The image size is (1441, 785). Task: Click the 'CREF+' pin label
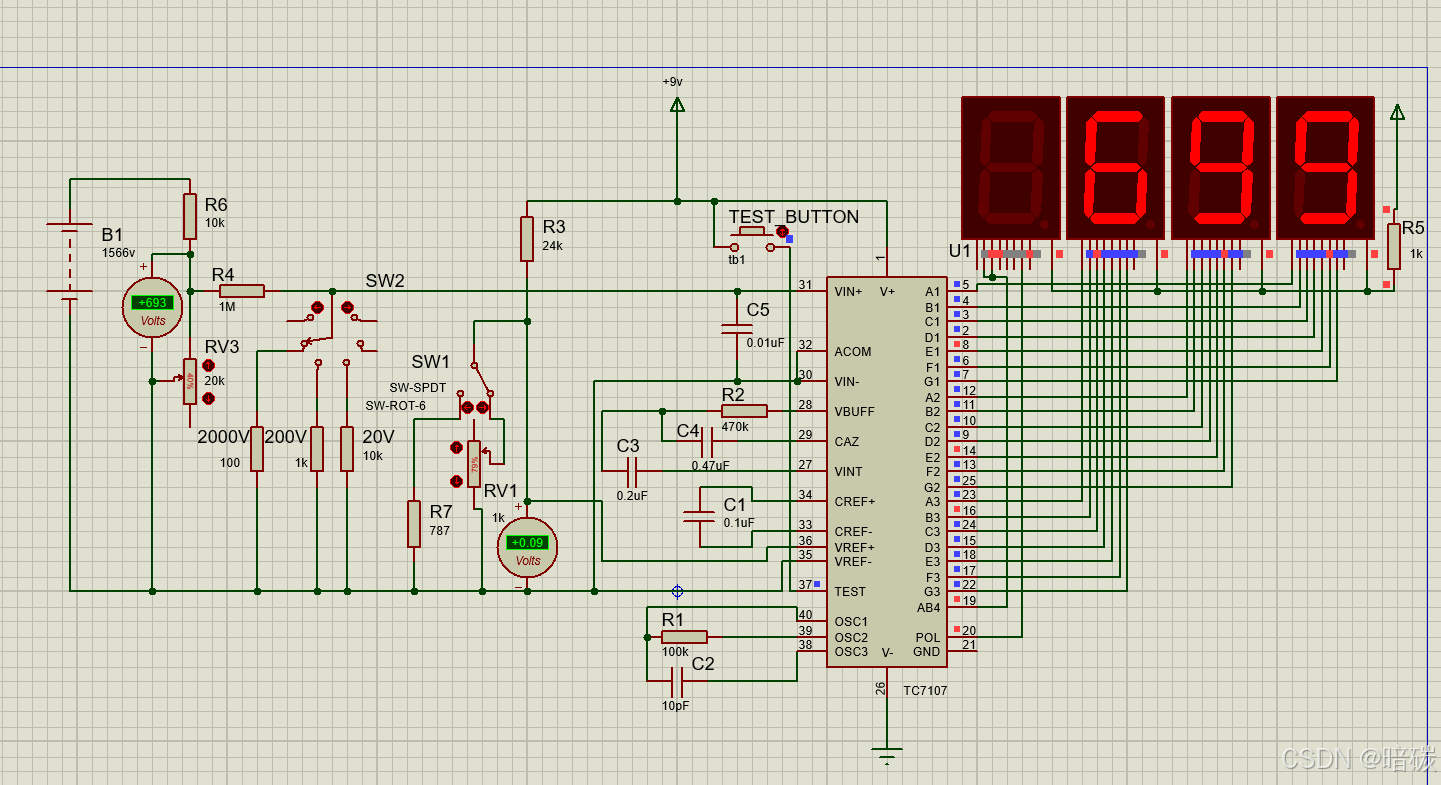[855, 502]
